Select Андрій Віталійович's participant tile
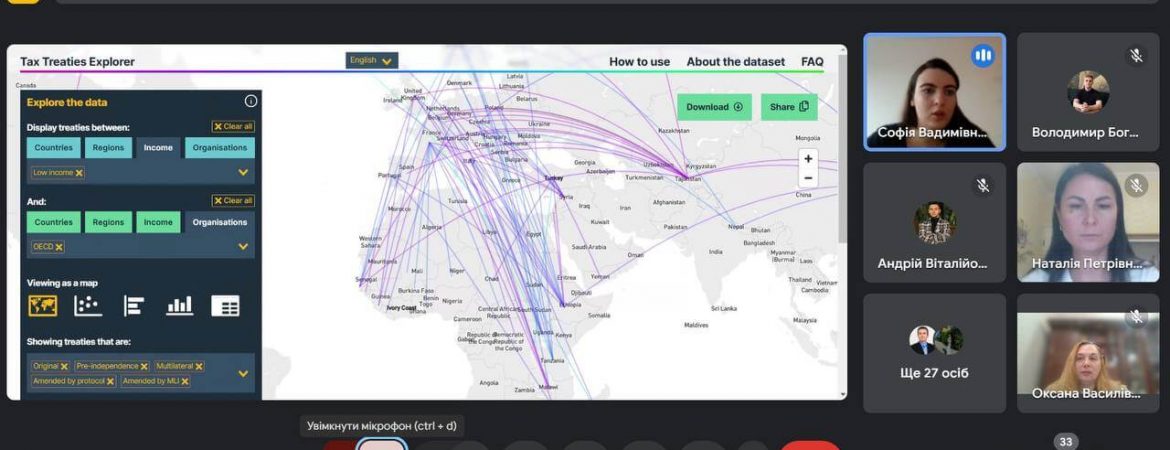 (x=934, y=222)
